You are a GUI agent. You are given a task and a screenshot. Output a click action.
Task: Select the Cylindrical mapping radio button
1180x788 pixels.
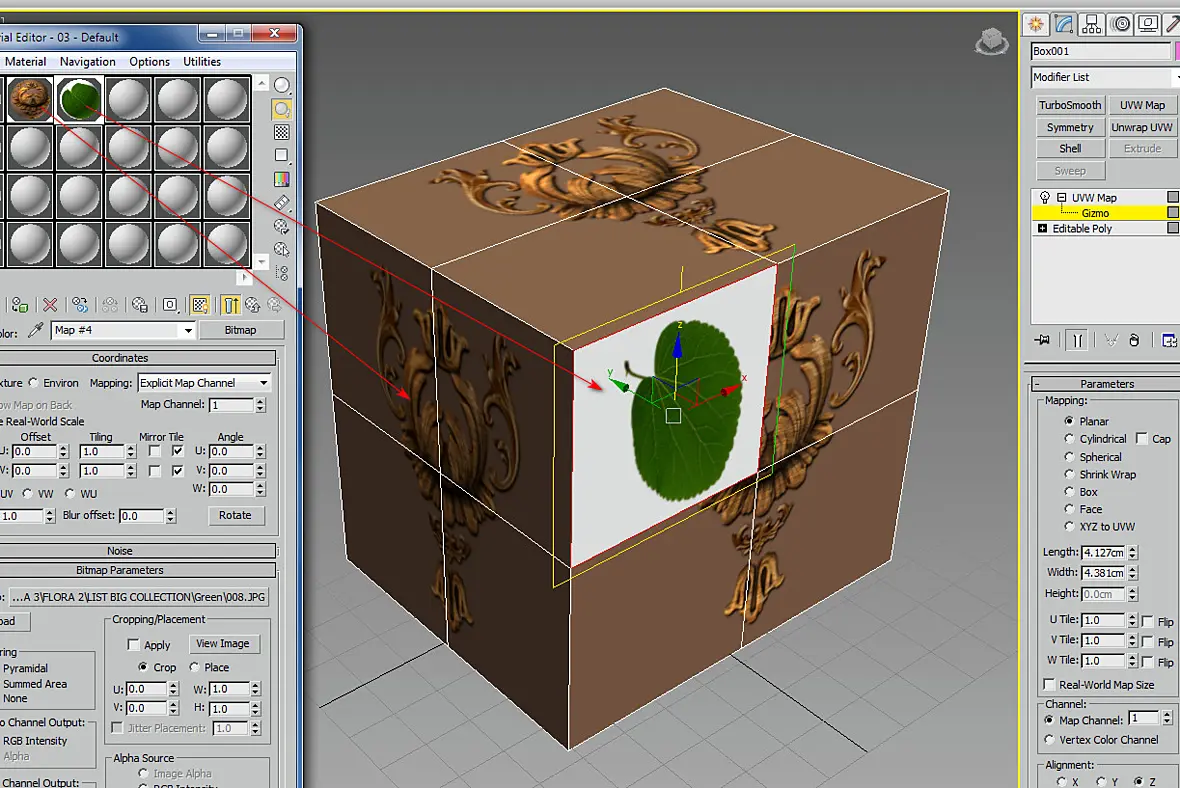point(1069,439)
